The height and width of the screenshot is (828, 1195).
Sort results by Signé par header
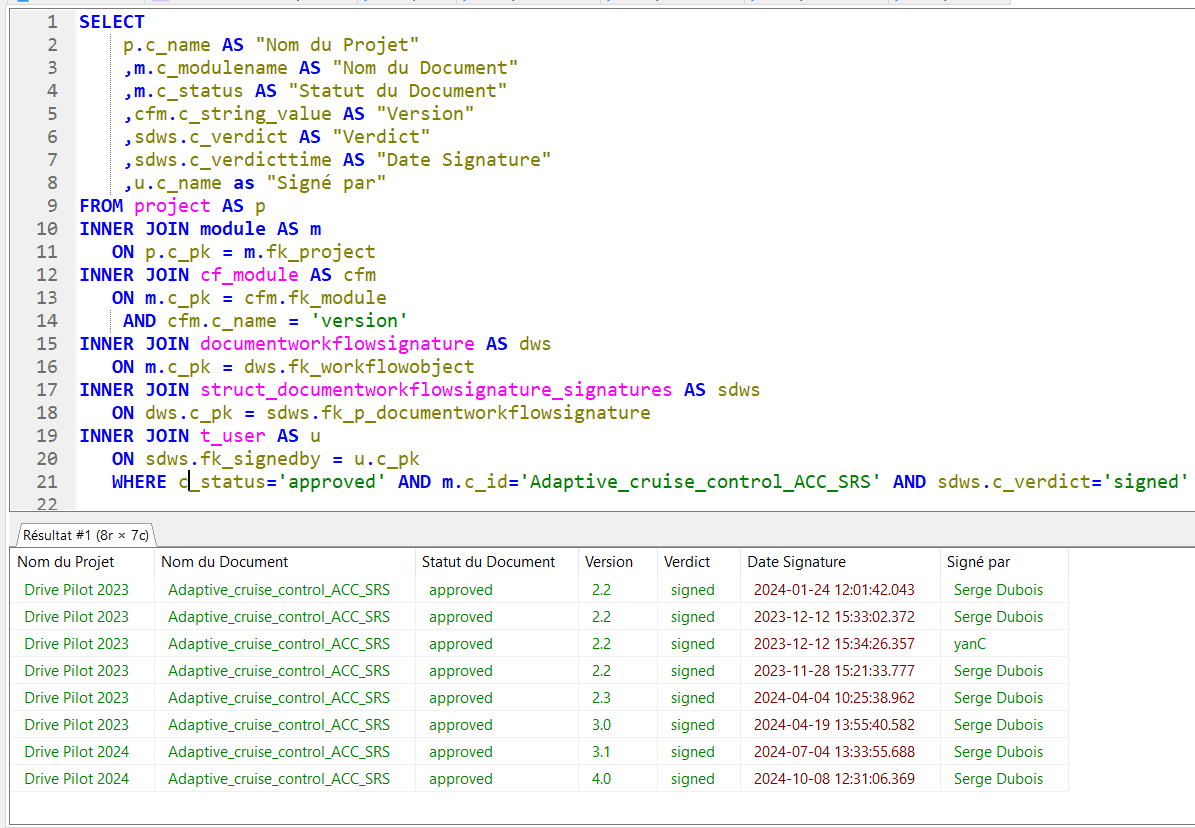click(x=978, y=562)
